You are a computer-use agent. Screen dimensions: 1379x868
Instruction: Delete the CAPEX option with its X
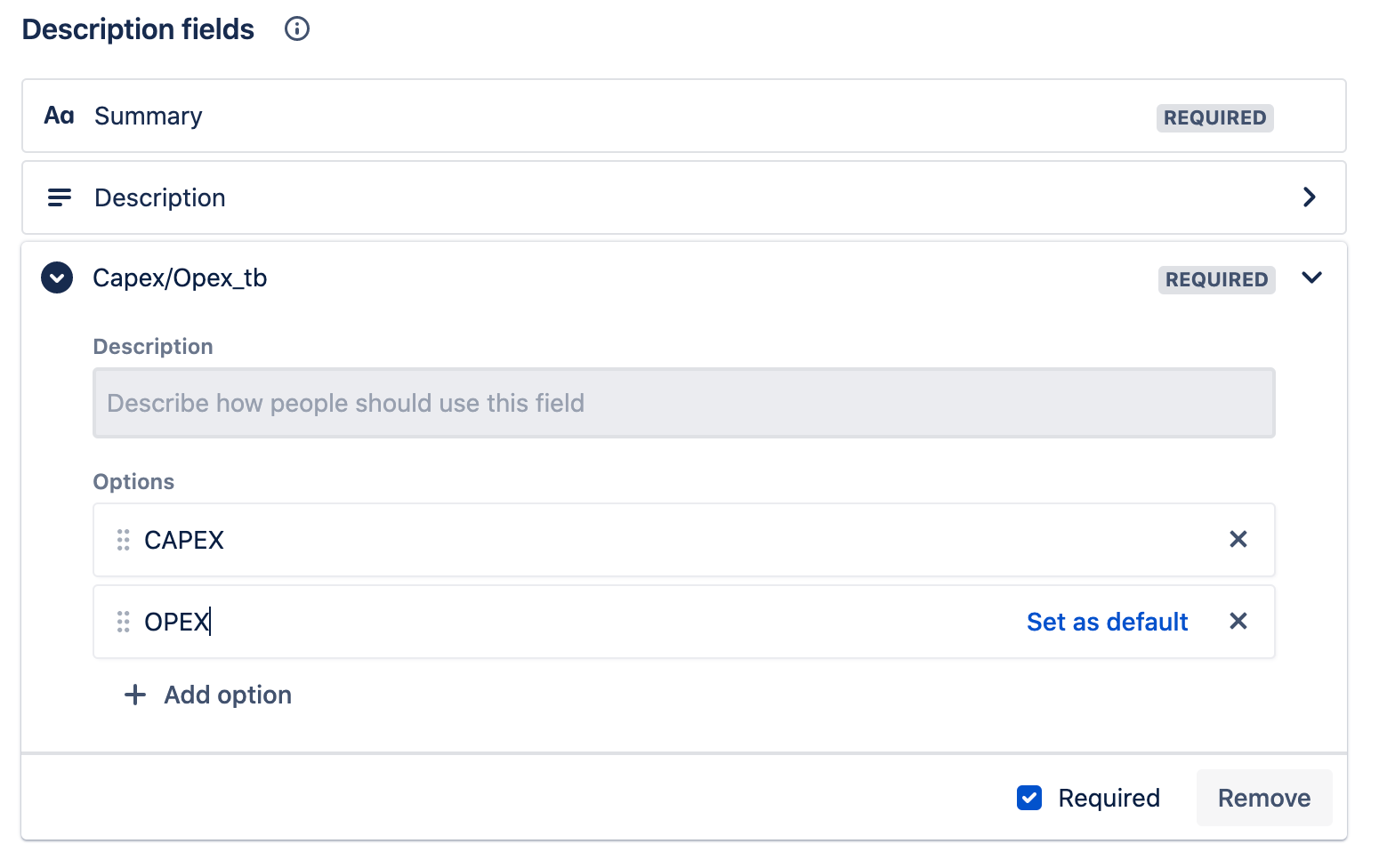[x=1238, y=539]
